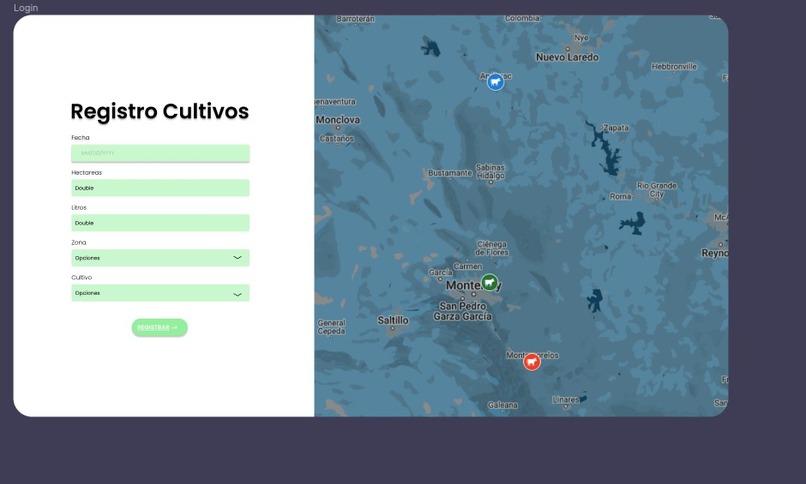806x484 pixels.
Task: Click the Fecha field label
Action: click(x=80, y=138)
